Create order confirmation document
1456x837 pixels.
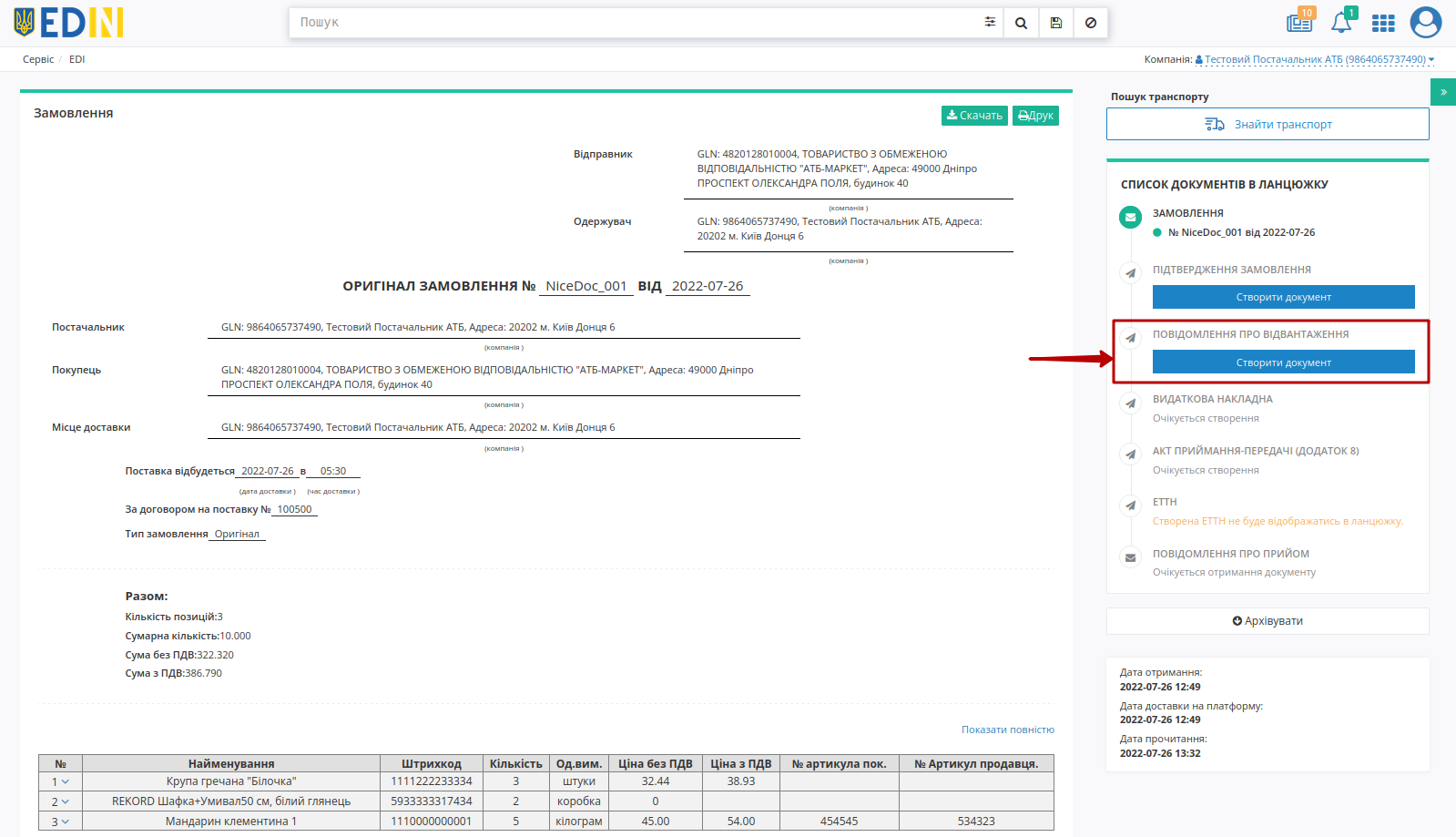pos(1283,297)
